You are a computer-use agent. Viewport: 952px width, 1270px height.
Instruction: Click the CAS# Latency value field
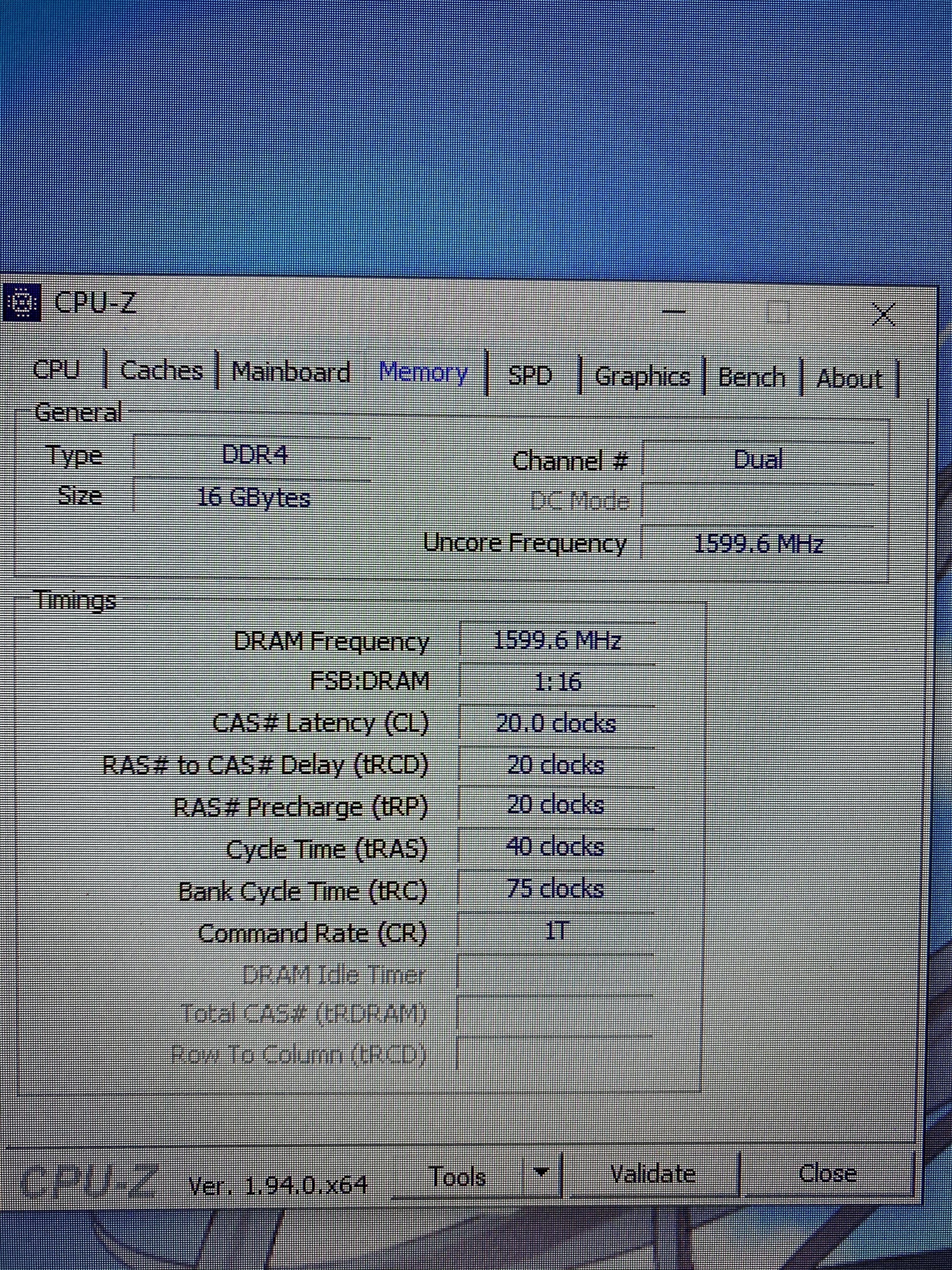(555, 724)
